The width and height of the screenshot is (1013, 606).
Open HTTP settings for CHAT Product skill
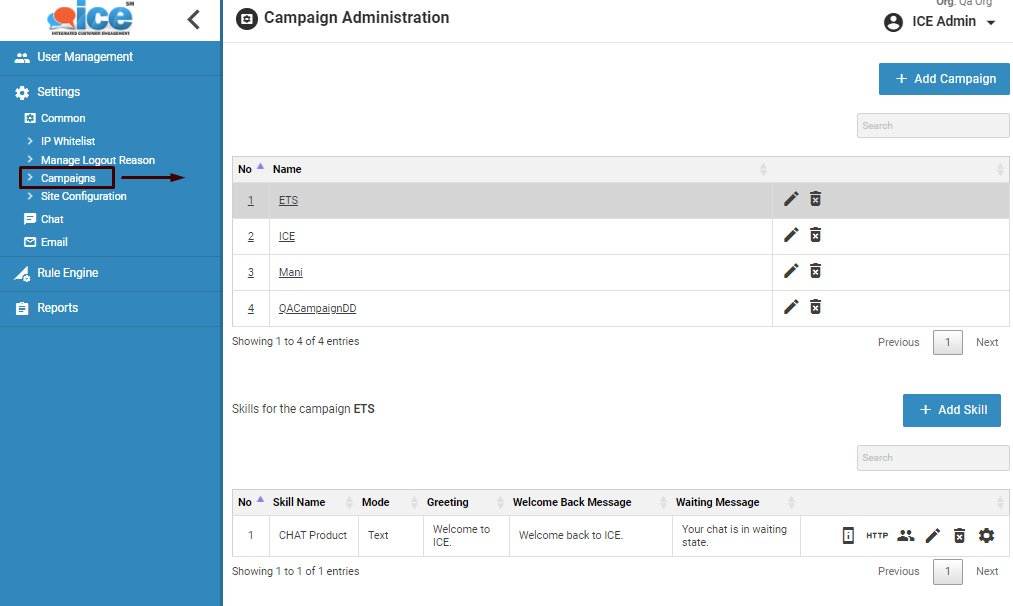click(877, 536)
